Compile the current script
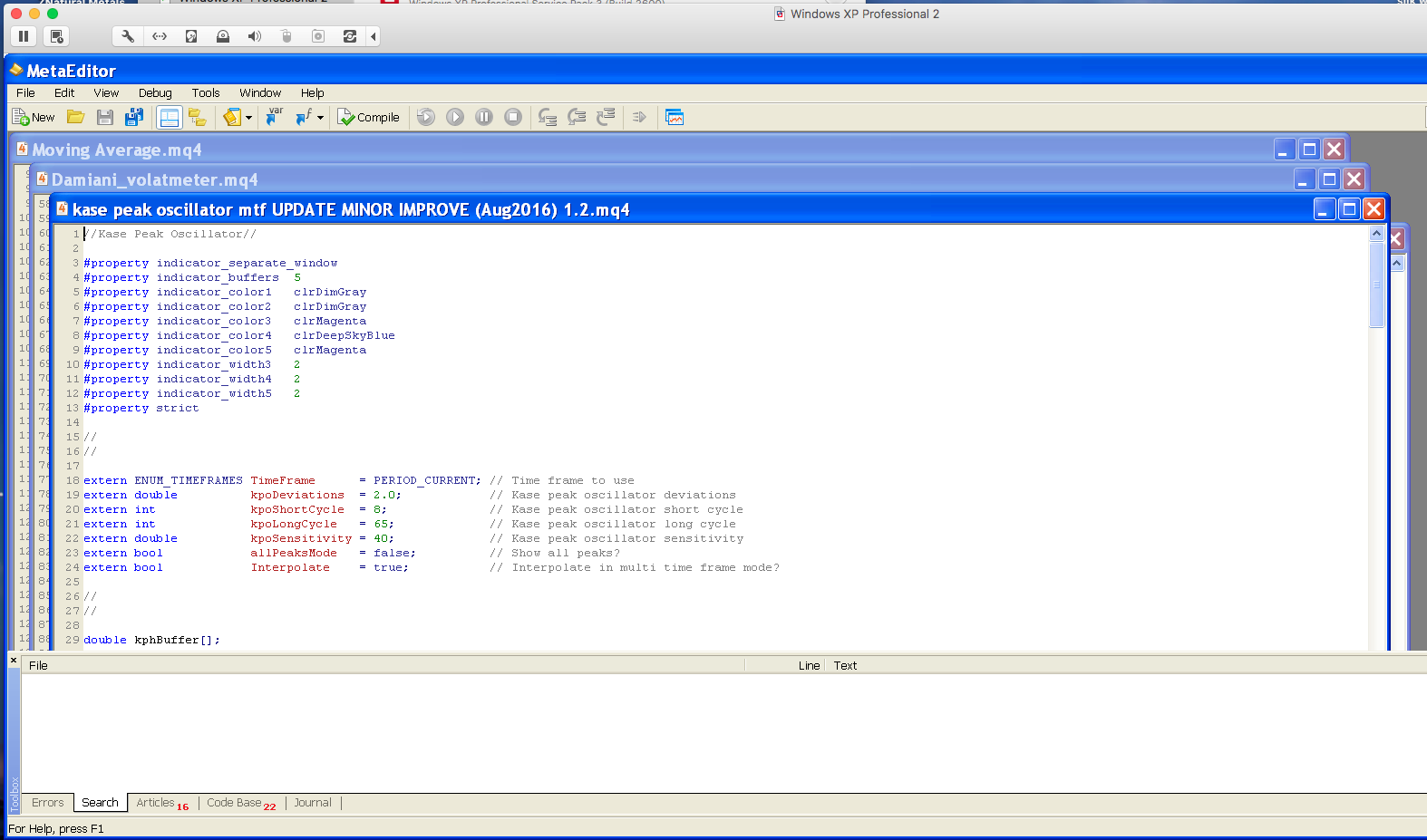This screenshot has width=1427, height=840. (368, 117)
